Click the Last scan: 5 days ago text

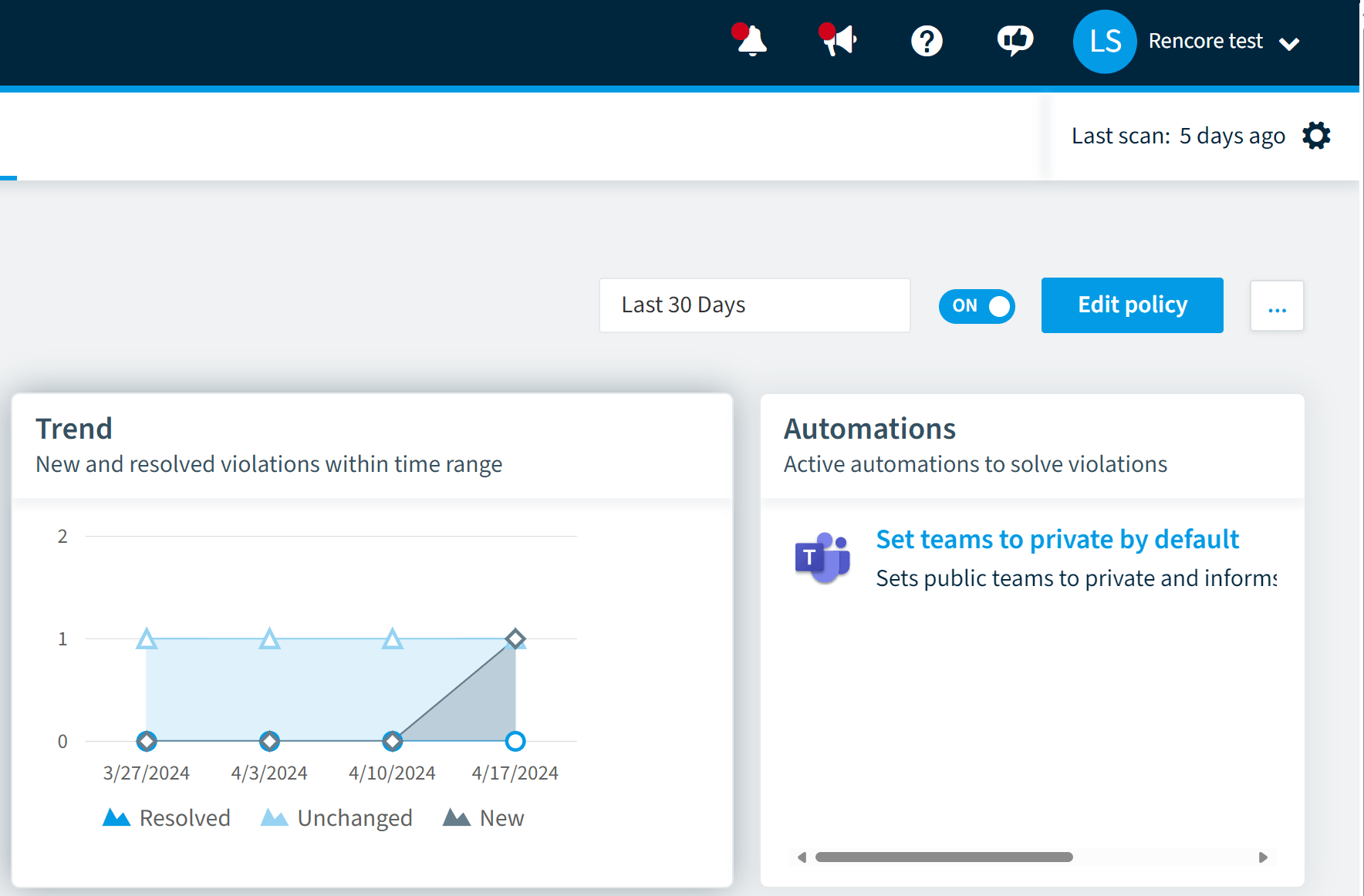click(x=1178, y=136)
